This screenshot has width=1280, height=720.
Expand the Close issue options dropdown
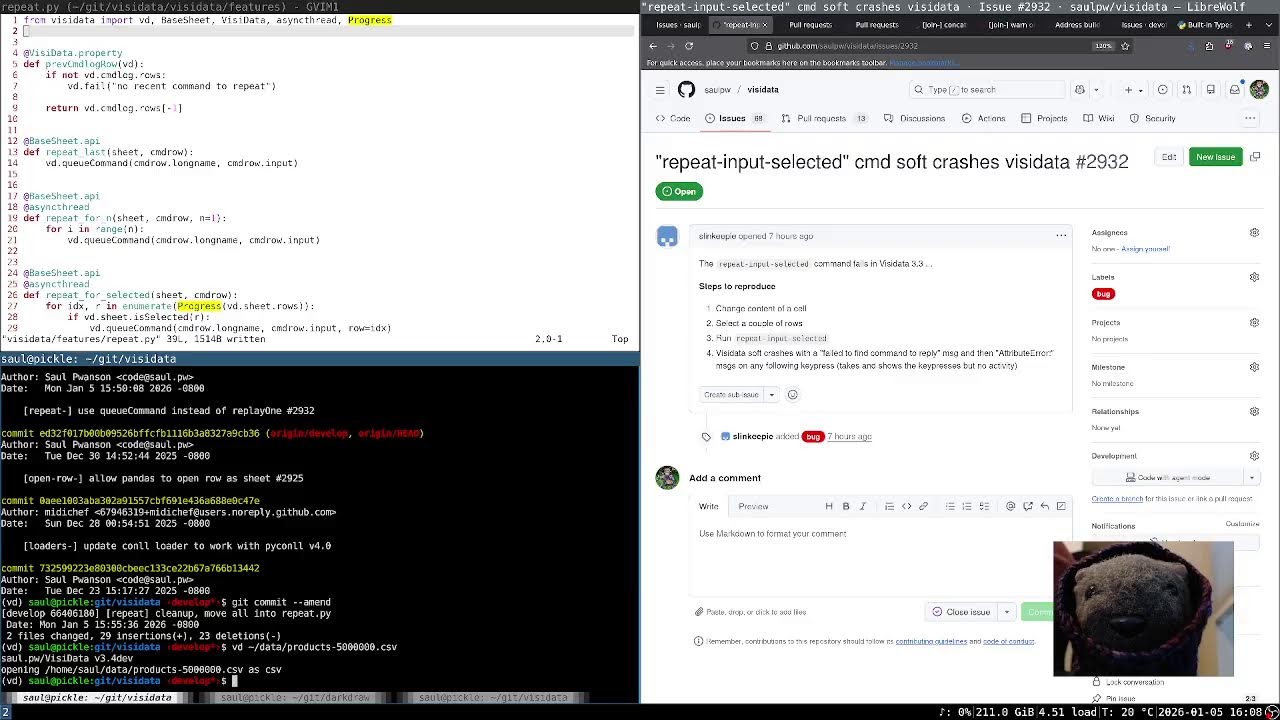[1007, 612]
